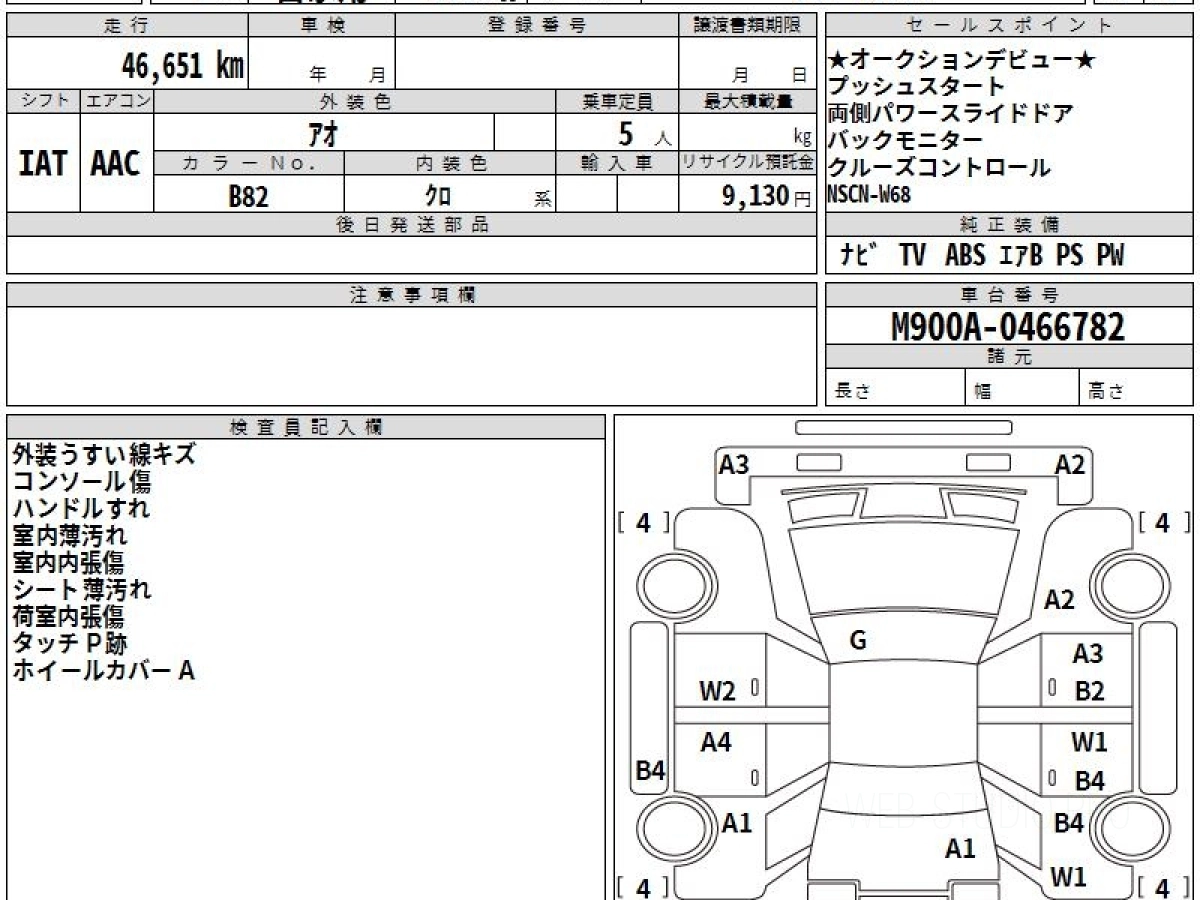1200x900 pixels.
Task: Click the TV equipment label
Action: (912, 256)
